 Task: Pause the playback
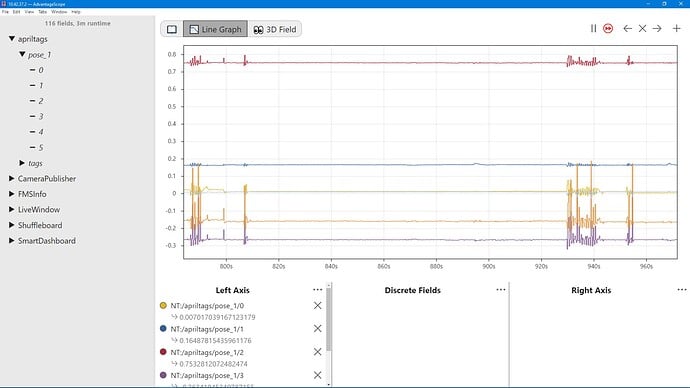[593, 29]
